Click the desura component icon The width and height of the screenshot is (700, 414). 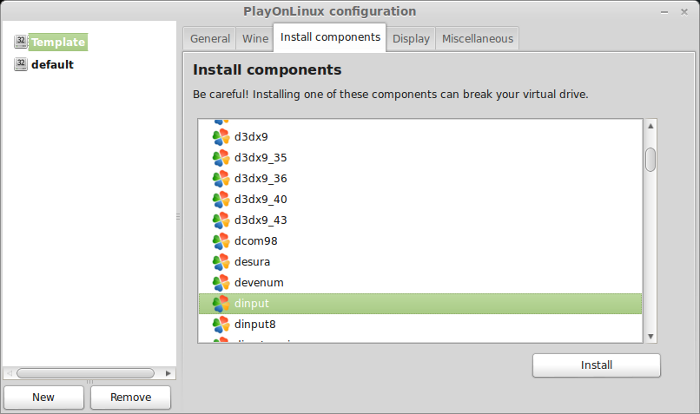click(x=221, y=262)
